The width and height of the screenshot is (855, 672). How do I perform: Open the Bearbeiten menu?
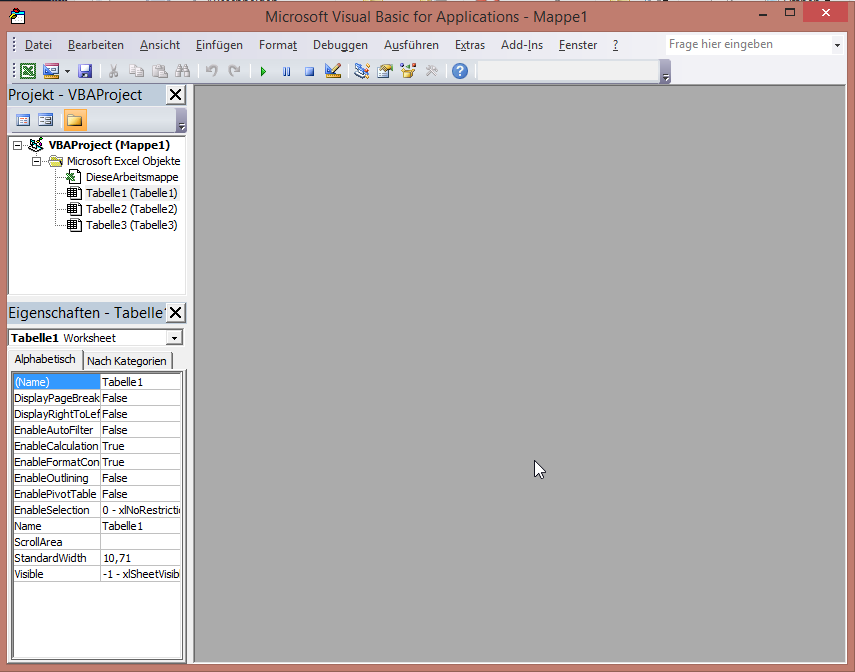tap(96, 45)
